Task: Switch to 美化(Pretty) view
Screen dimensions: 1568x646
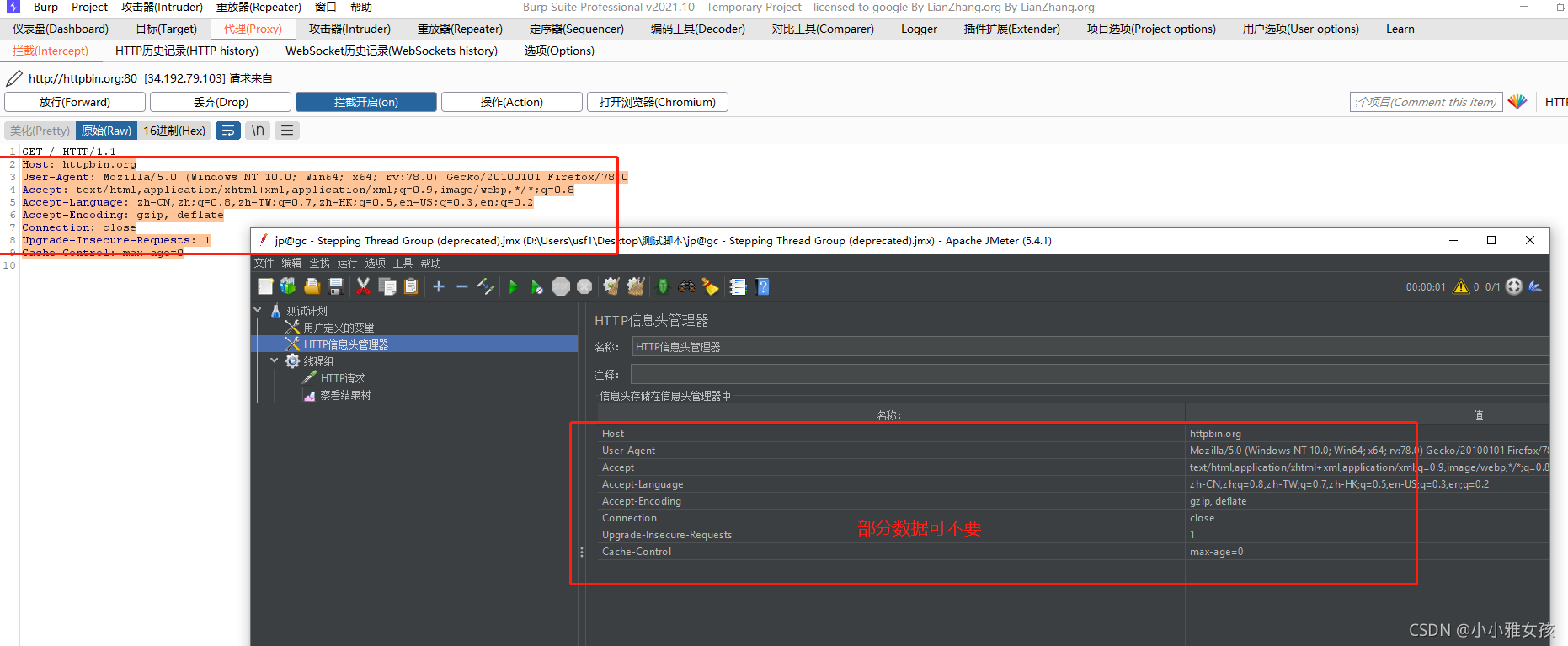Action: click(40, 131)
